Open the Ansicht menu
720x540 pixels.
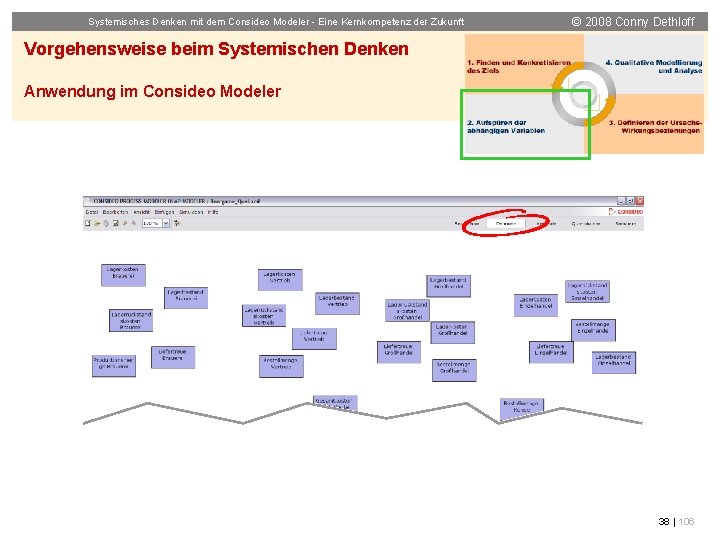pyautogui.click(x=141, y=212)
